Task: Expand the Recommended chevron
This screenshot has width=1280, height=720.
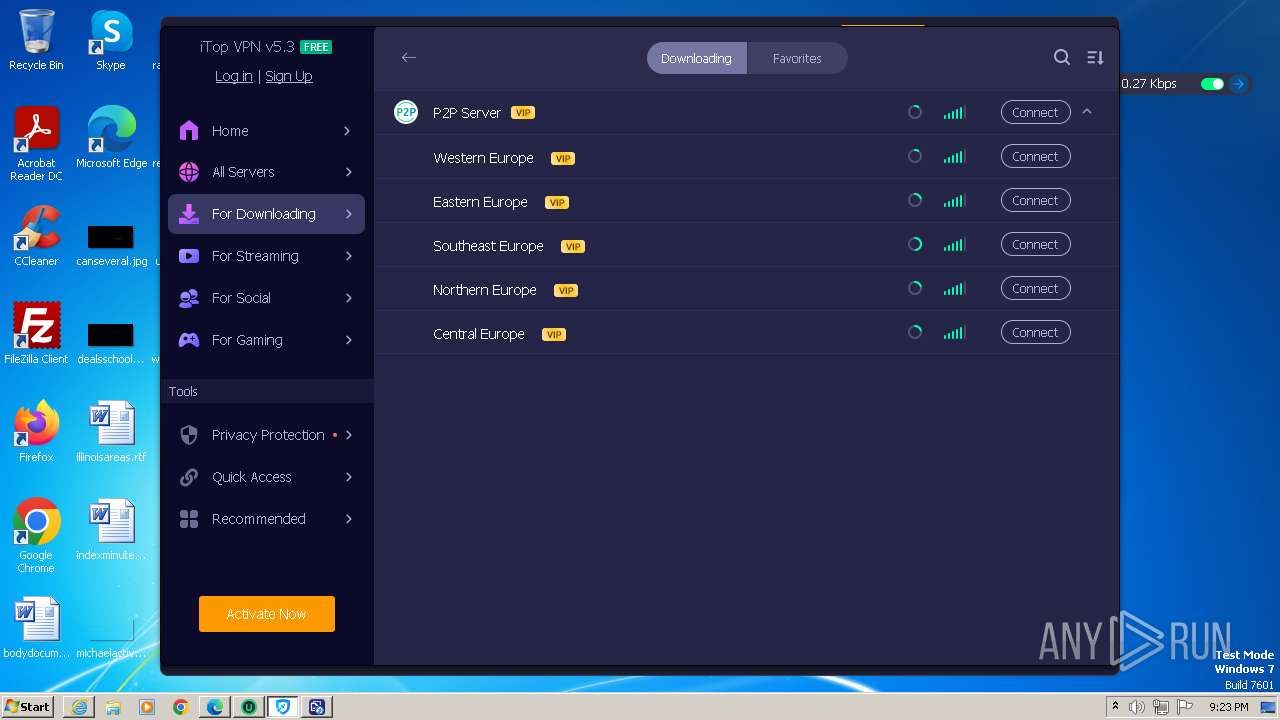Action: coord(349,519)
